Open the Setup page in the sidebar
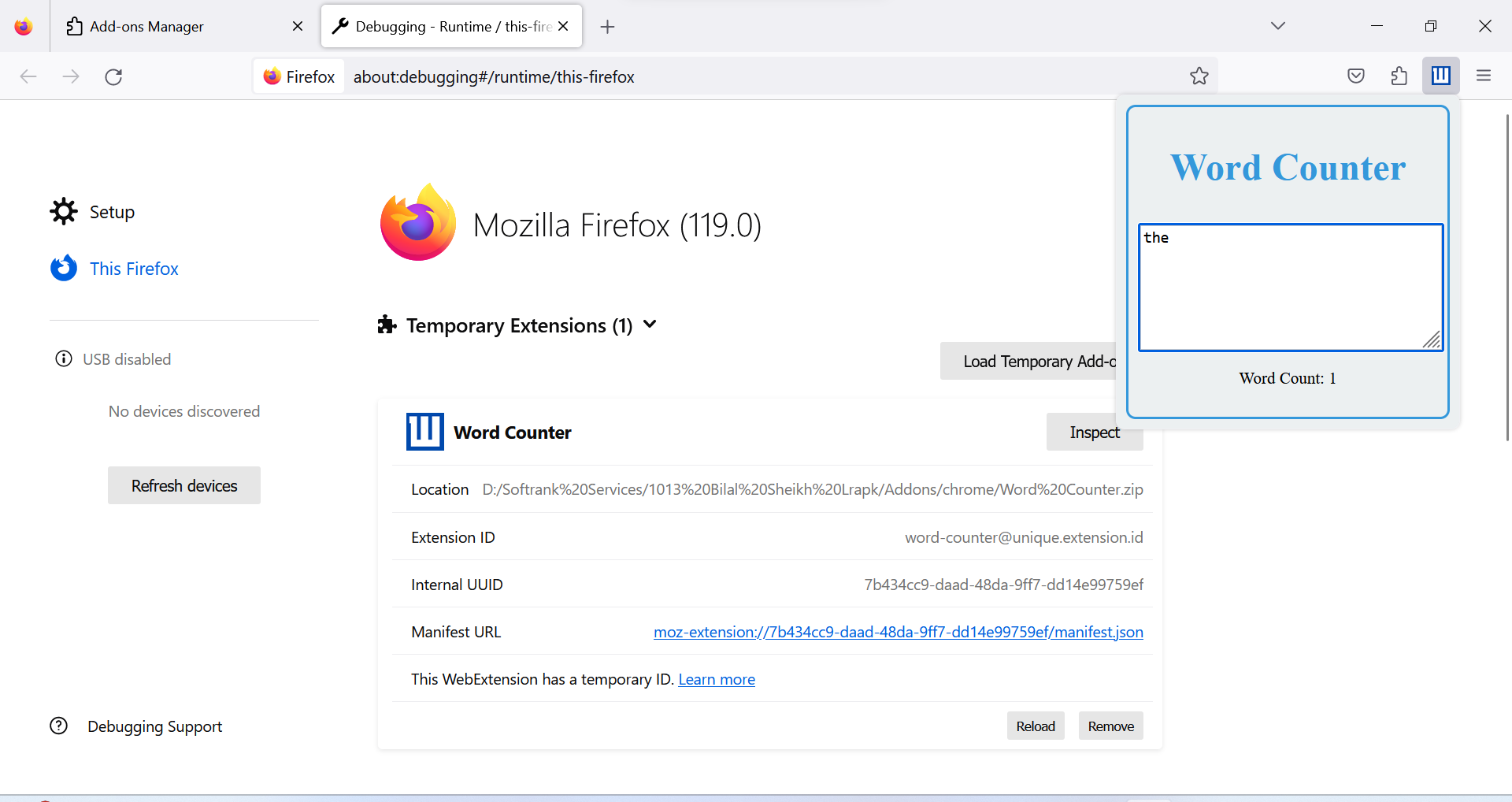Image resolution: width=1512 pixels, height=802 pixels. (x=112, y=212)
